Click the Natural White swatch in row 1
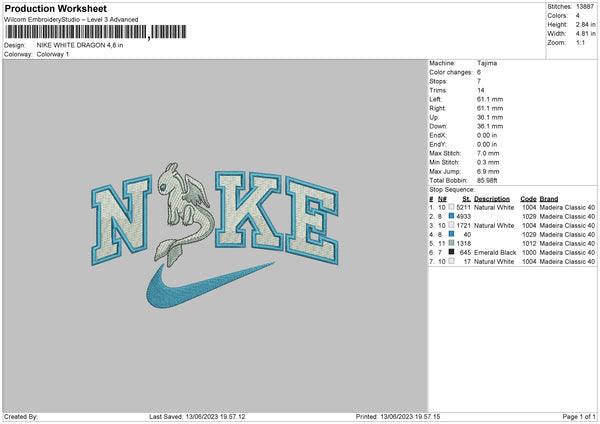600x424 pixels. pyautogui.click(x=452, y=207)
